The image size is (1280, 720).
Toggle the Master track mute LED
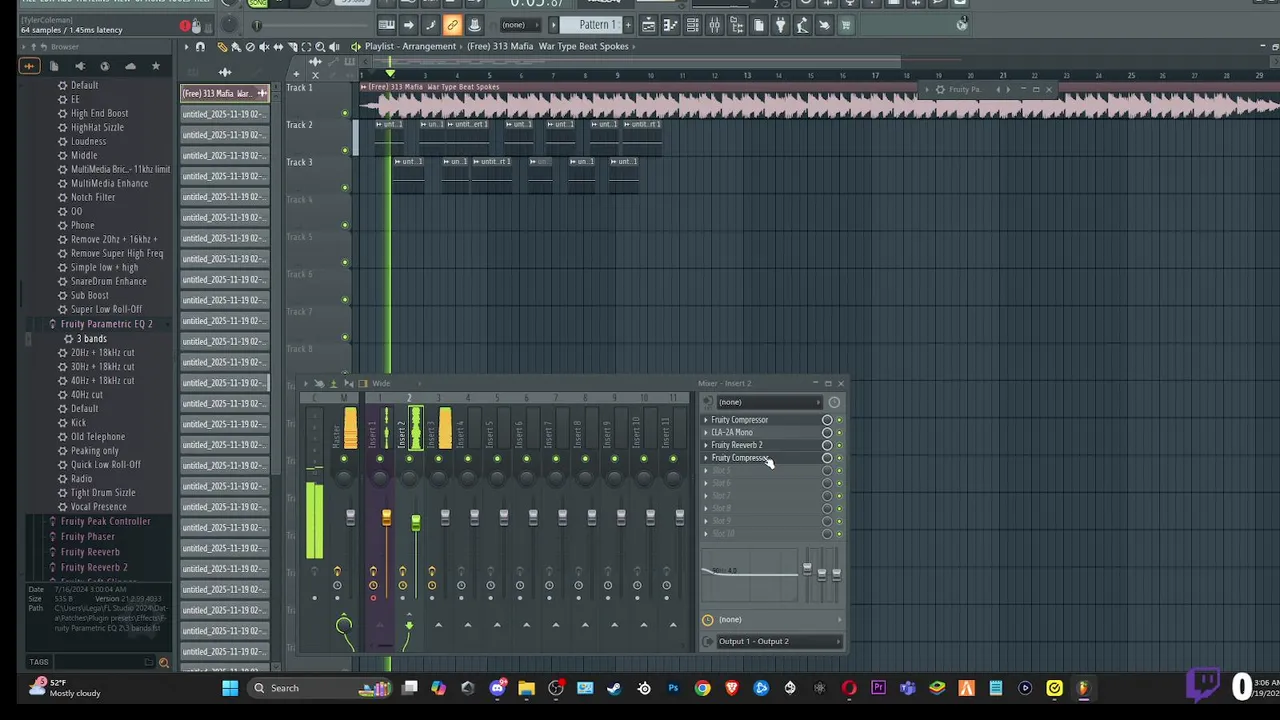344,459
